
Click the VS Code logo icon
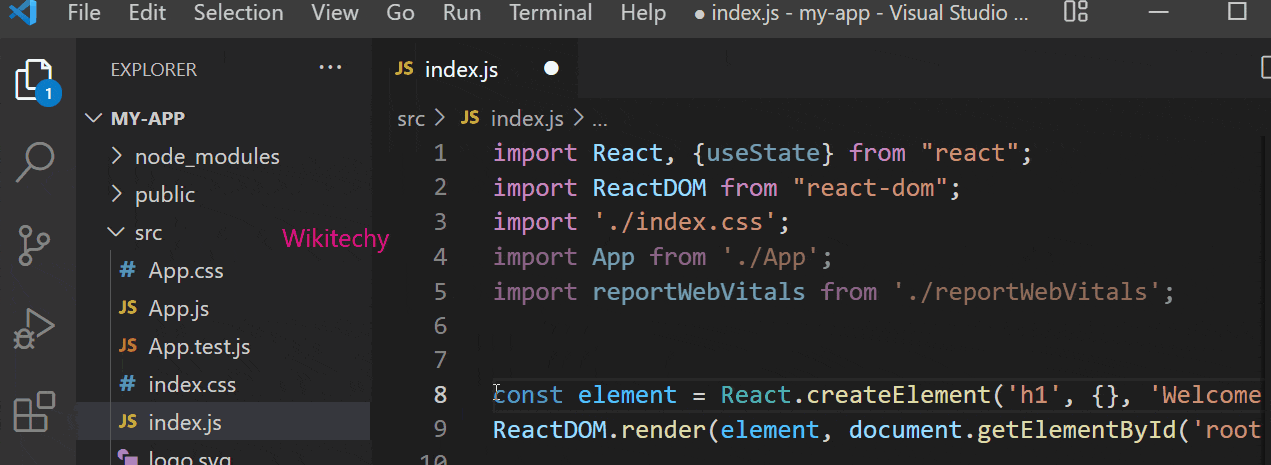click(23, 13)
